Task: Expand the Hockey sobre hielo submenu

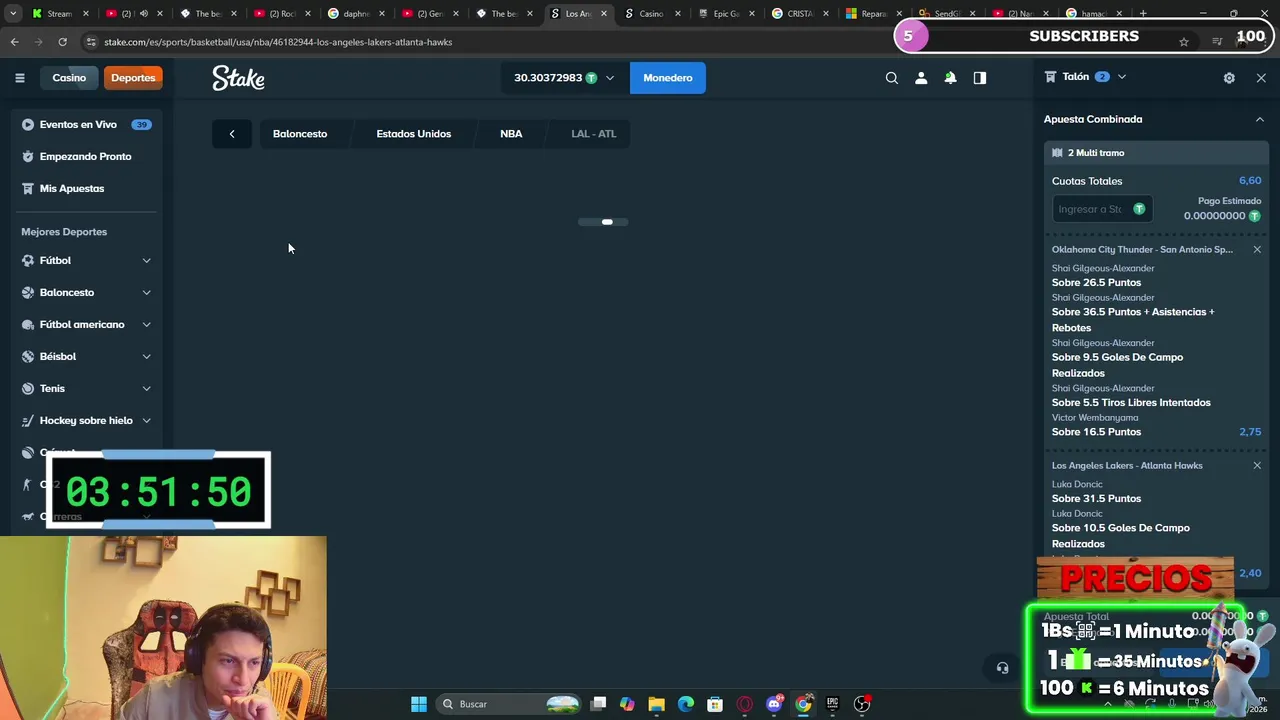Action: pos(146,421)
